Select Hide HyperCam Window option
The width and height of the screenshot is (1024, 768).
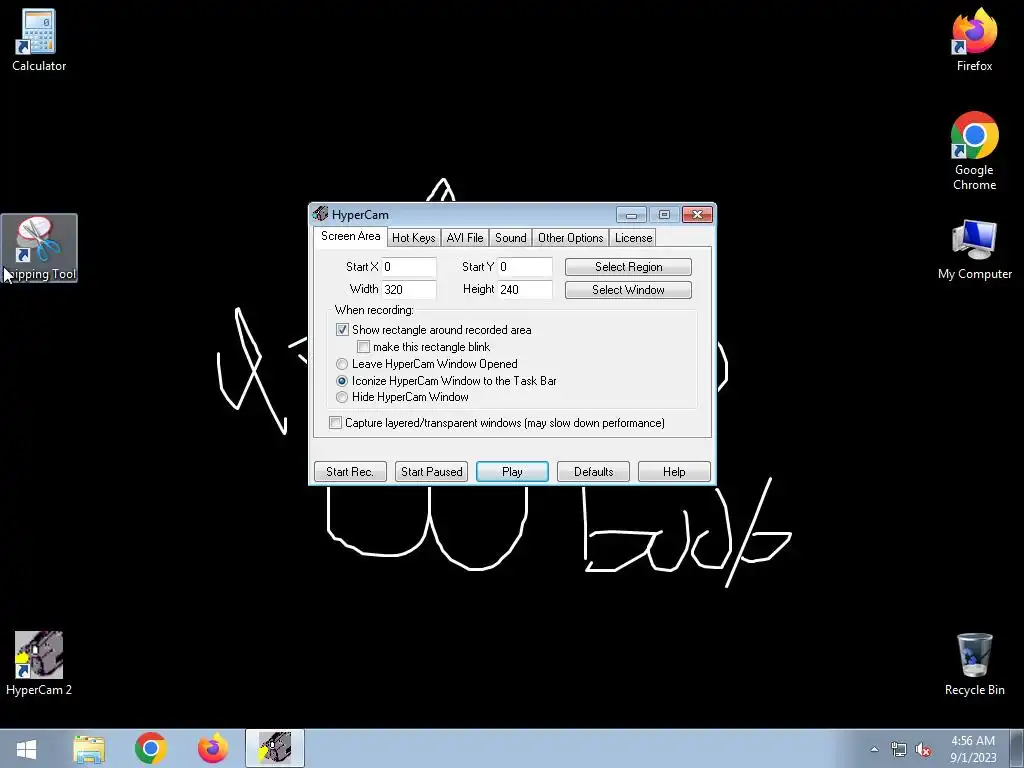click(x=342, y=397)
